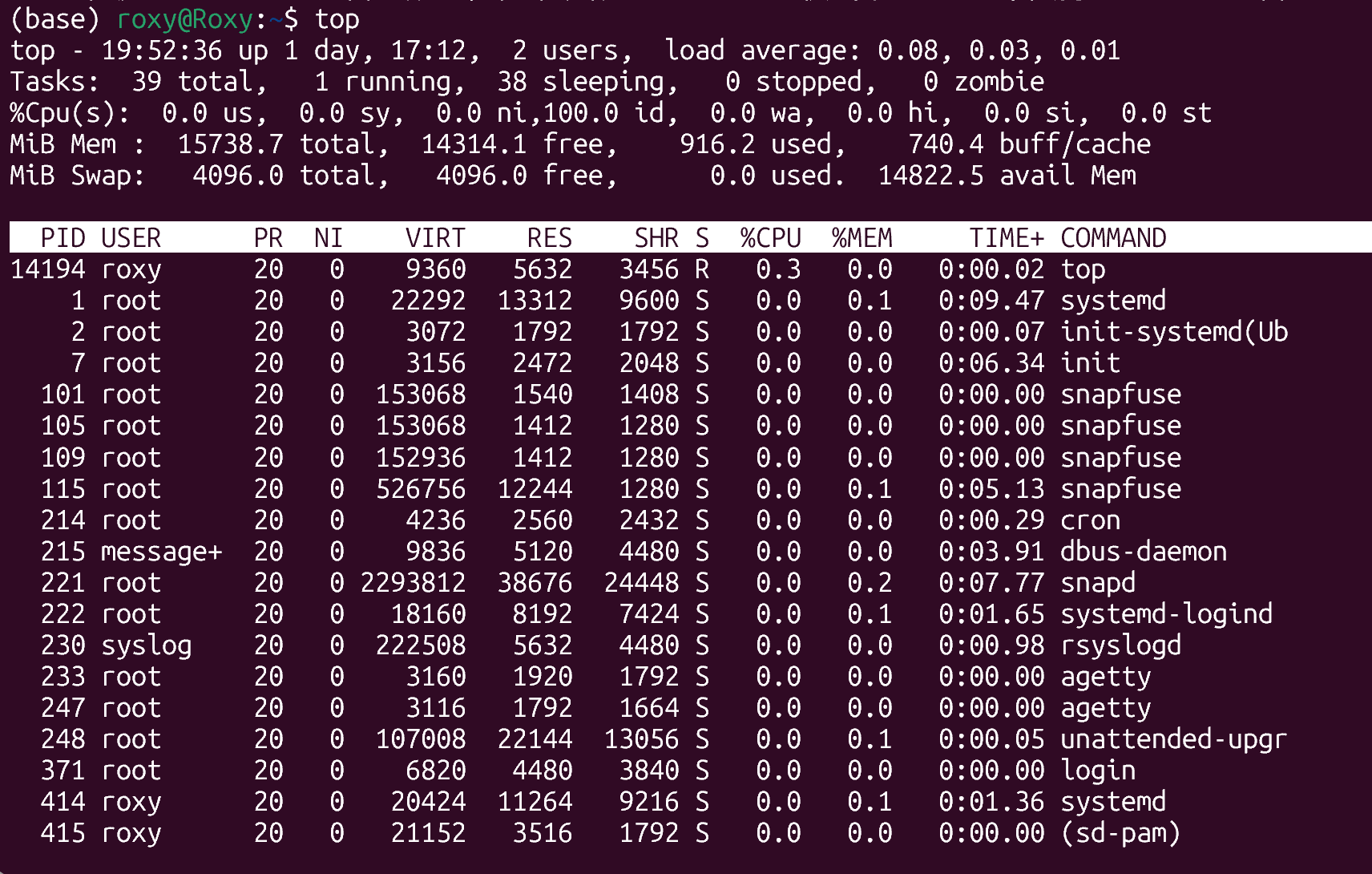Click the login process name
The image size is (1372, 874).
coord(1097,771)
